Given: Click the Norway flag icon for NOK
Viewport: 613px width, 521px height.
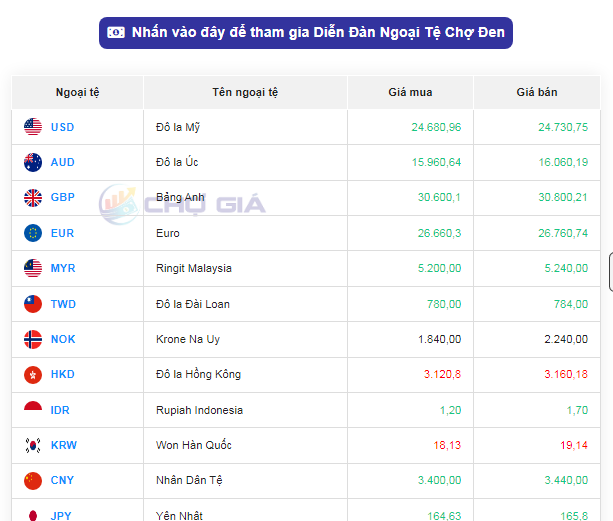Looking at the screenshot, I should 33,339.
